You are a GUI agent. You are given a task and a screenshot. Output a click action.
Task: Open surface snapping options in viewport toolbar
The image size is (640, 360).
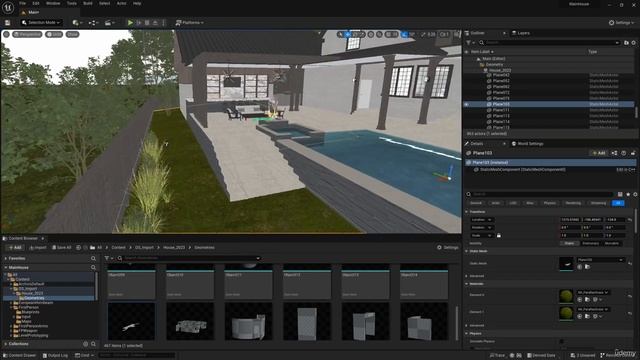coord(380,35)
